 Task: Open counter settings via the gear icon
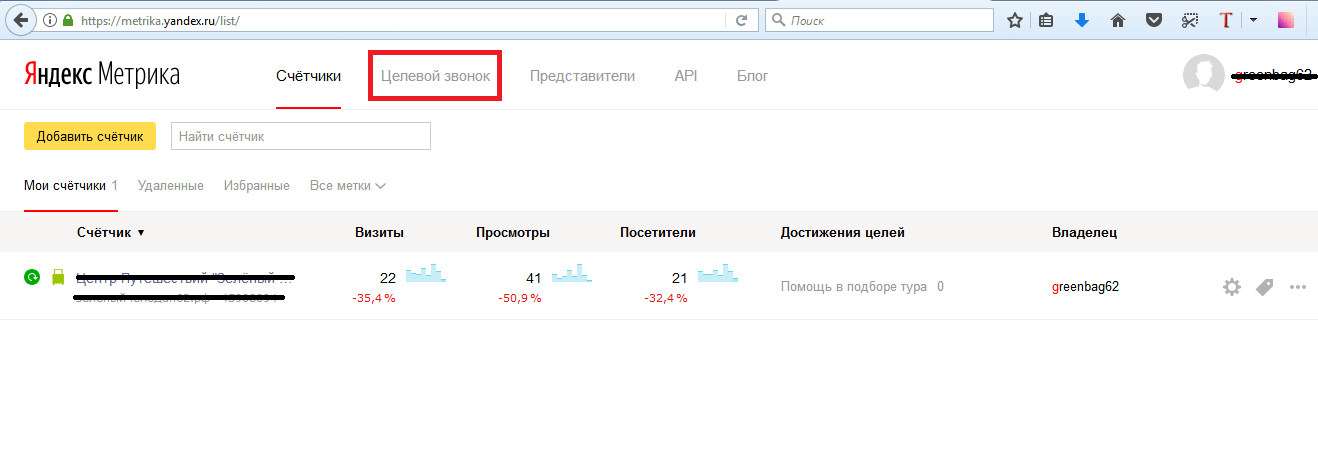(x=1232, y=287)
